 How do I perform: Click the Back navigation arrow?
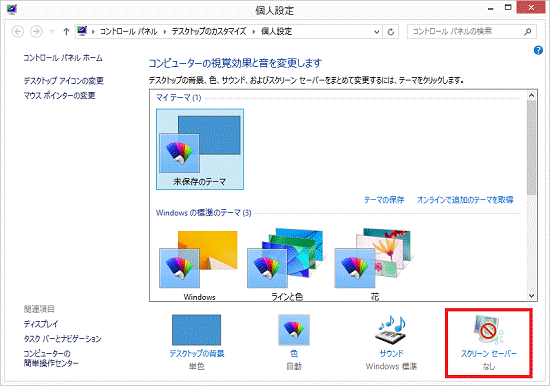tap(18, 32)
